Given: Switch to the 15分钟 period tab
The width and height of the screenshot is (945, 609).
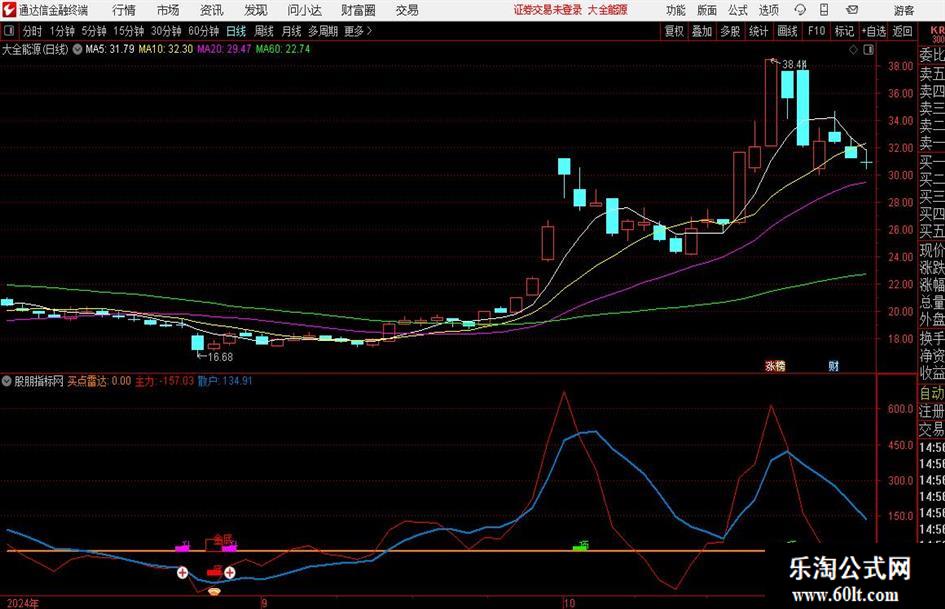Looking at the screenshot, I should [129, 31].
